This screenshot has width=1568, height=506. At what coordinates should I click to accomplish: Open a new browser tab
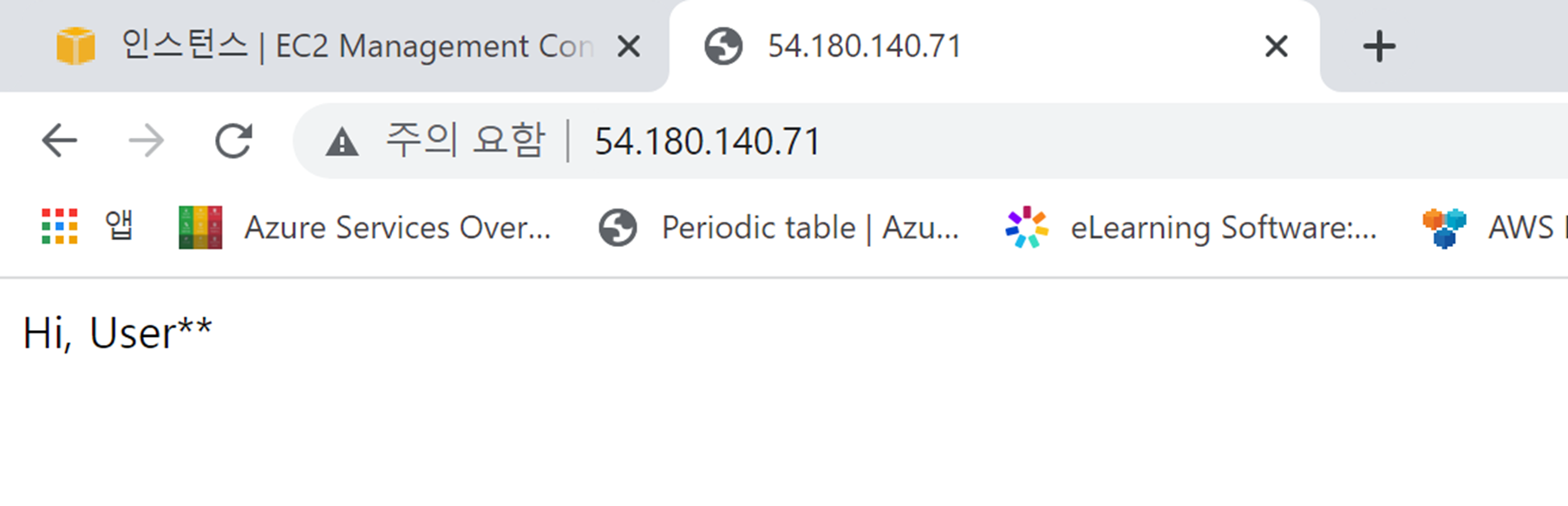click(1378, 46)
